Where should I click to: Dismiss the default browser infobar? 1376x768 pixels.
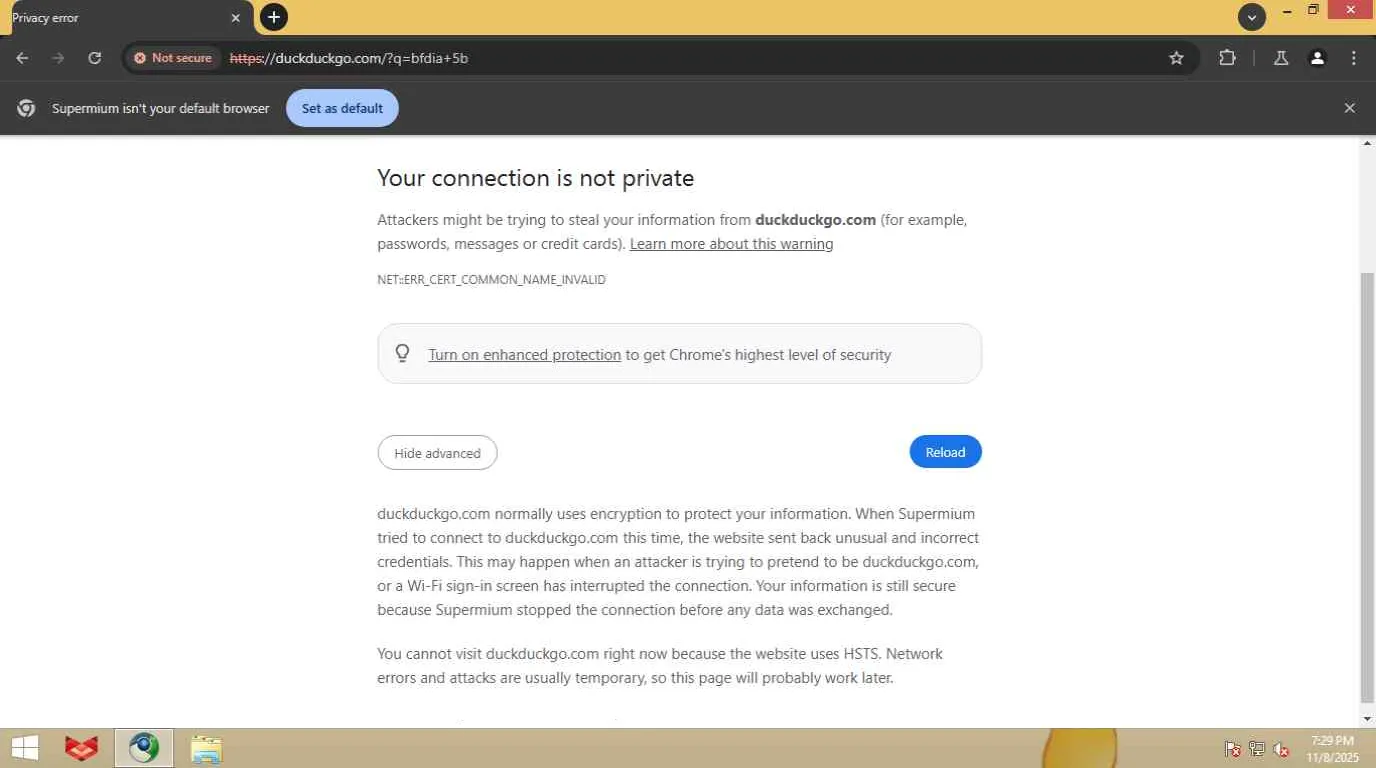[1350, 108]
